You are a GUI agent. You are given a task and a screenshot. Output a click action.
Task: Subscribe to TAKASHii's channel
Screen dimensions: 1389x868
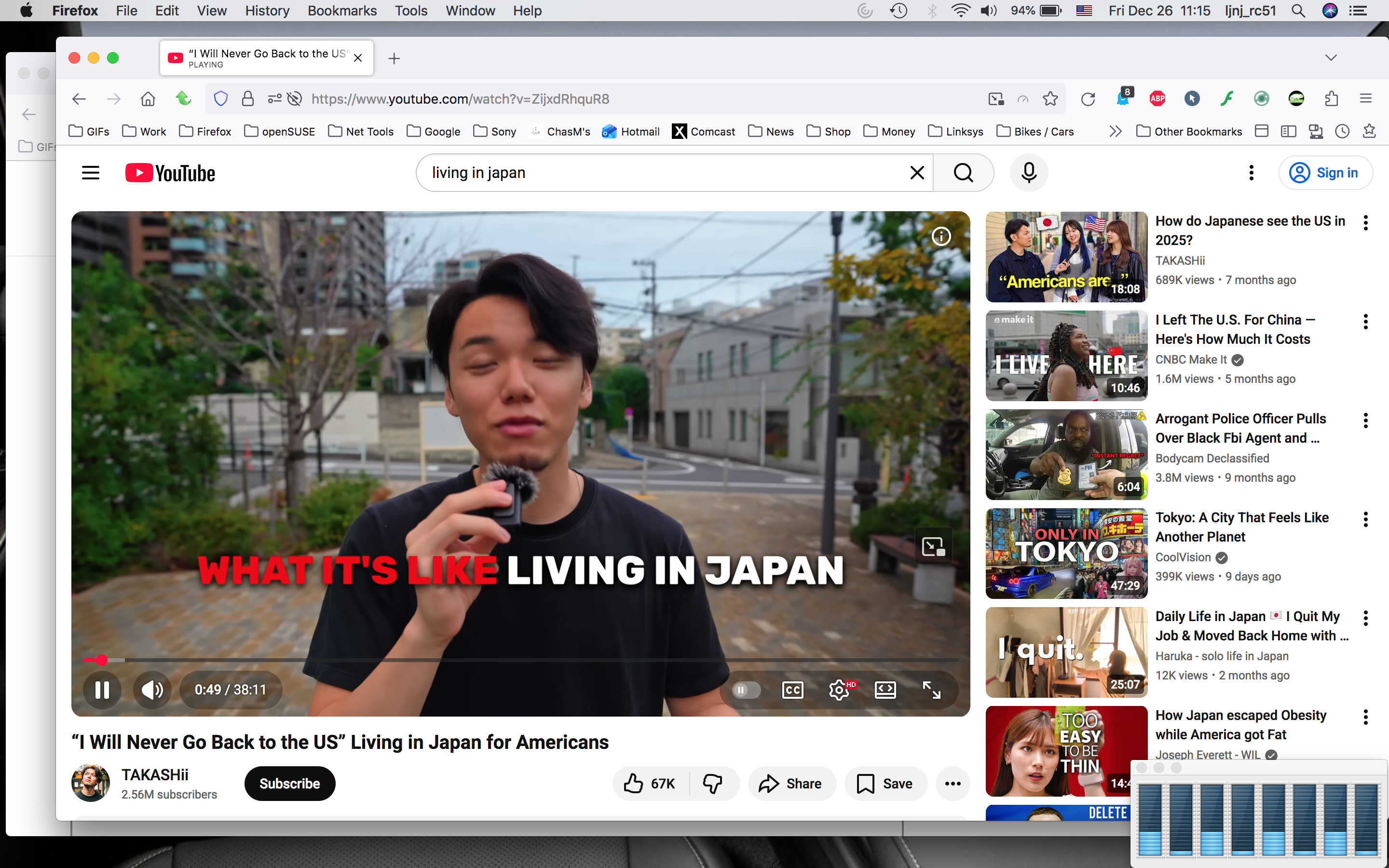pyautogui.click(x=289, y=783)
